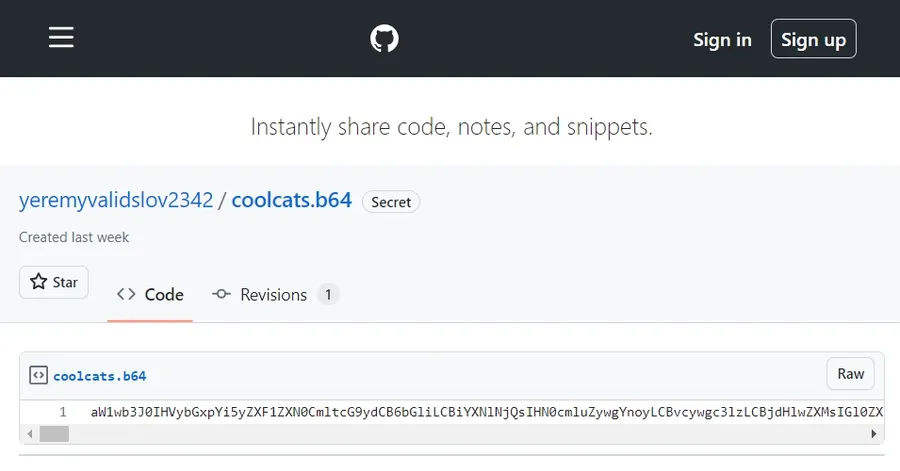Click line number 1
The width and height of the screenshot is (900, 471).
(63, 412)
